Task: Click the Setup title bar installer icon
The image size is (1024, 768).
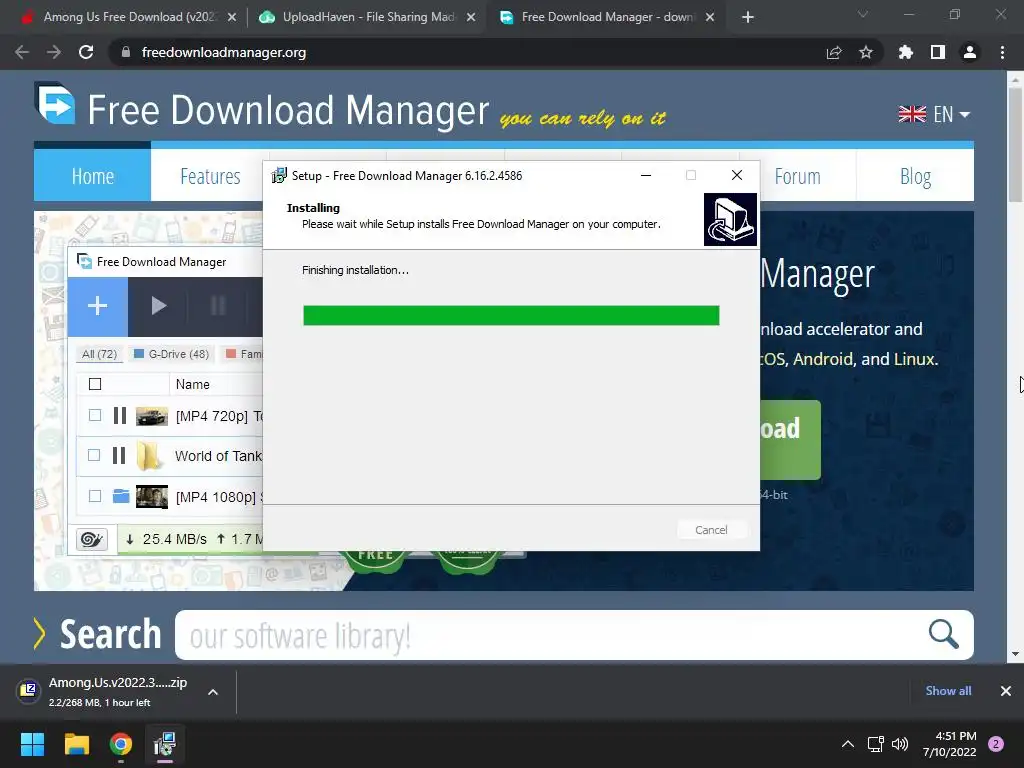Action: click(x=279, y=175)
